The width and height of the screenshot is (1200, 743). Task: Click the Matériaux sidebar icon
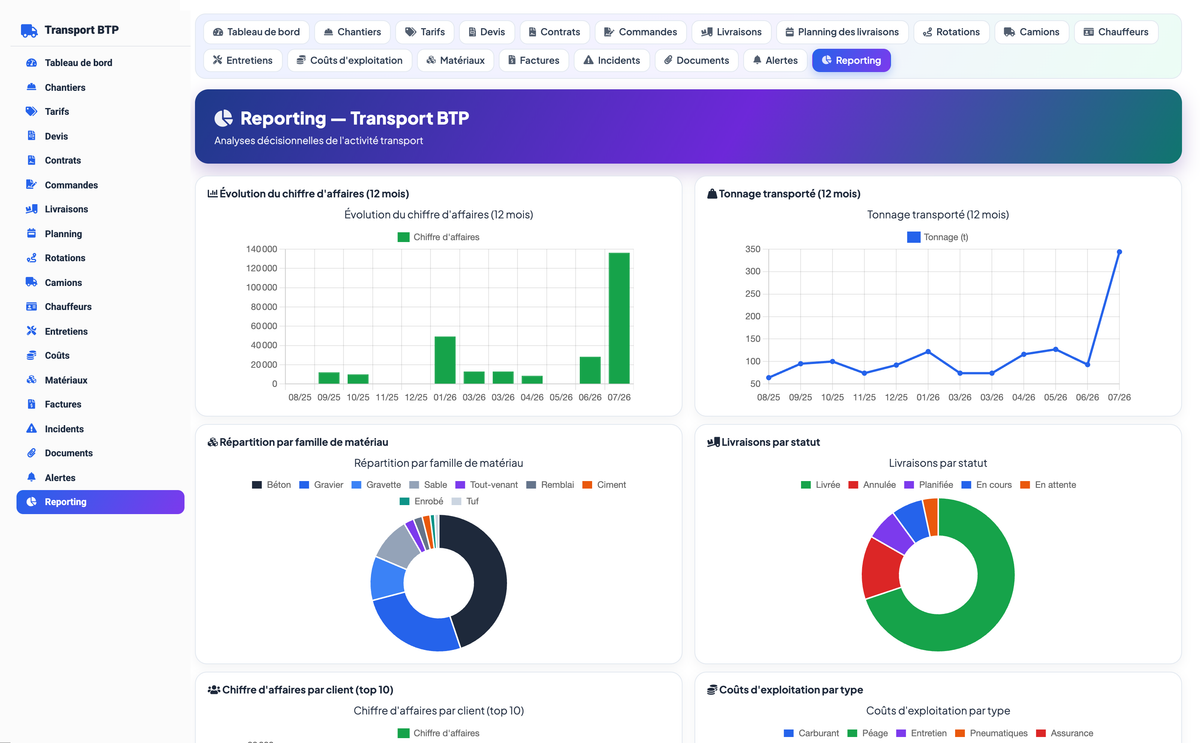(31, 380)
